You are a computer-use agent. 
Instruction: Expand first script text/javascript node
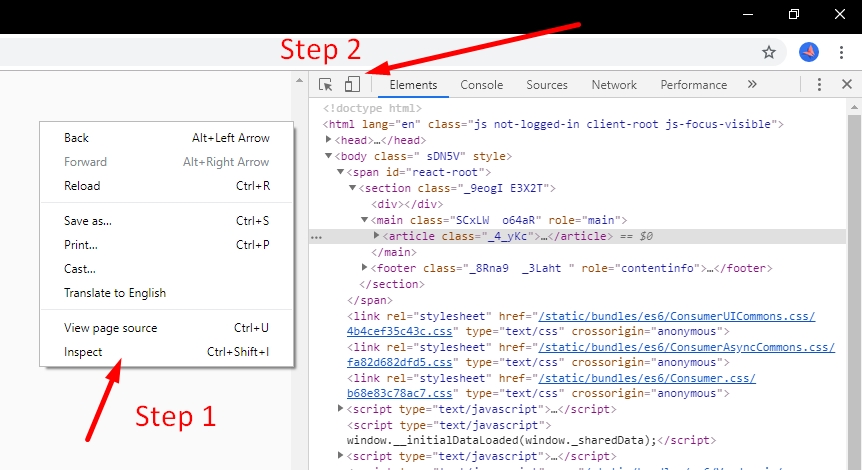click(x=340, y=408)
